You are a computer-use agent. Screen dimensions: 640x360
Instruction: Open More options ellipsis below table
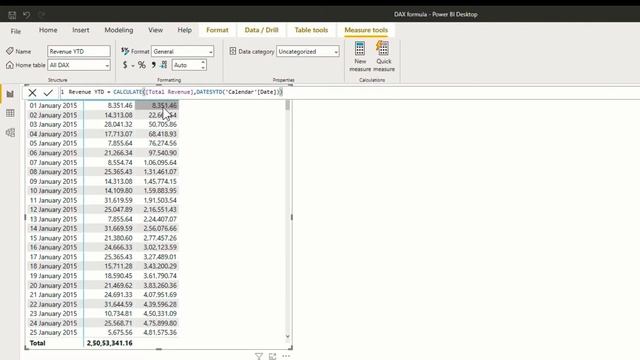pos(286,356)
